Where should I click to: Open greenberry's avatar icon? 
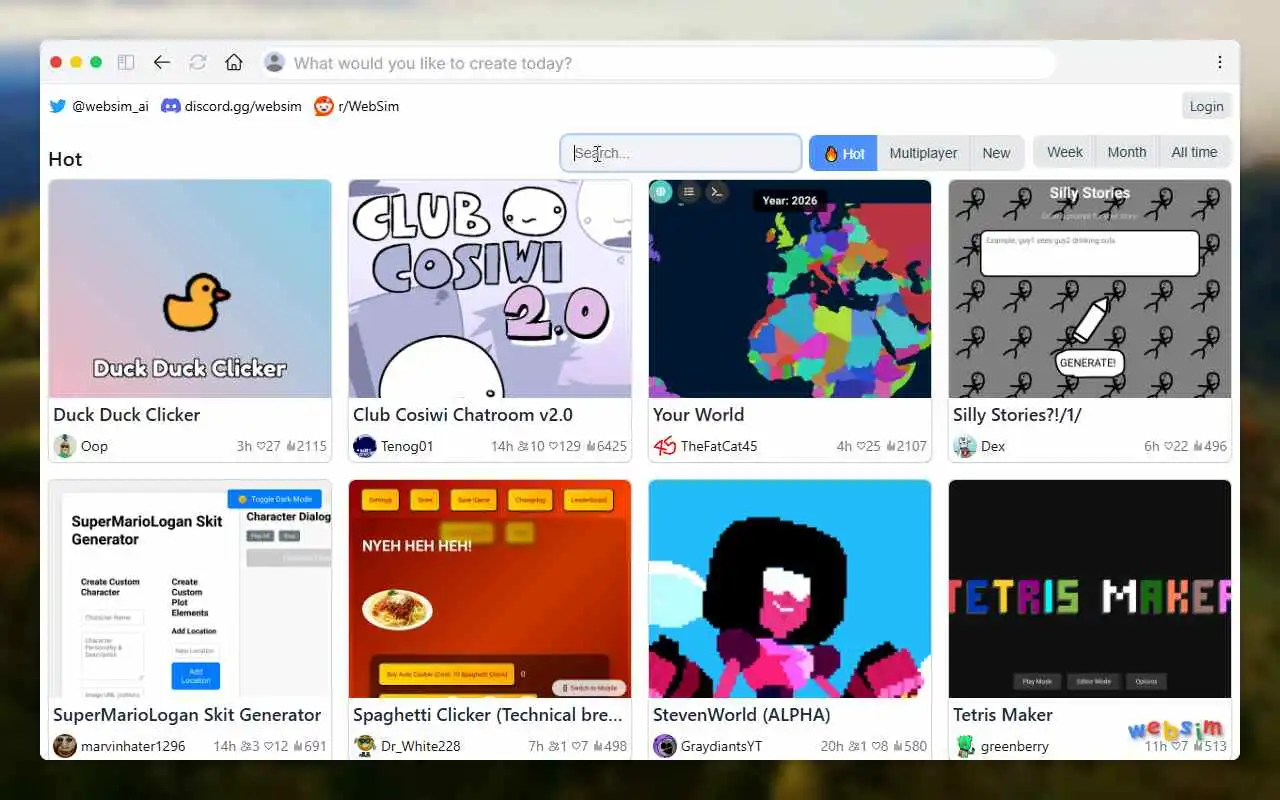pyautogui.click(x=965, y=746)
